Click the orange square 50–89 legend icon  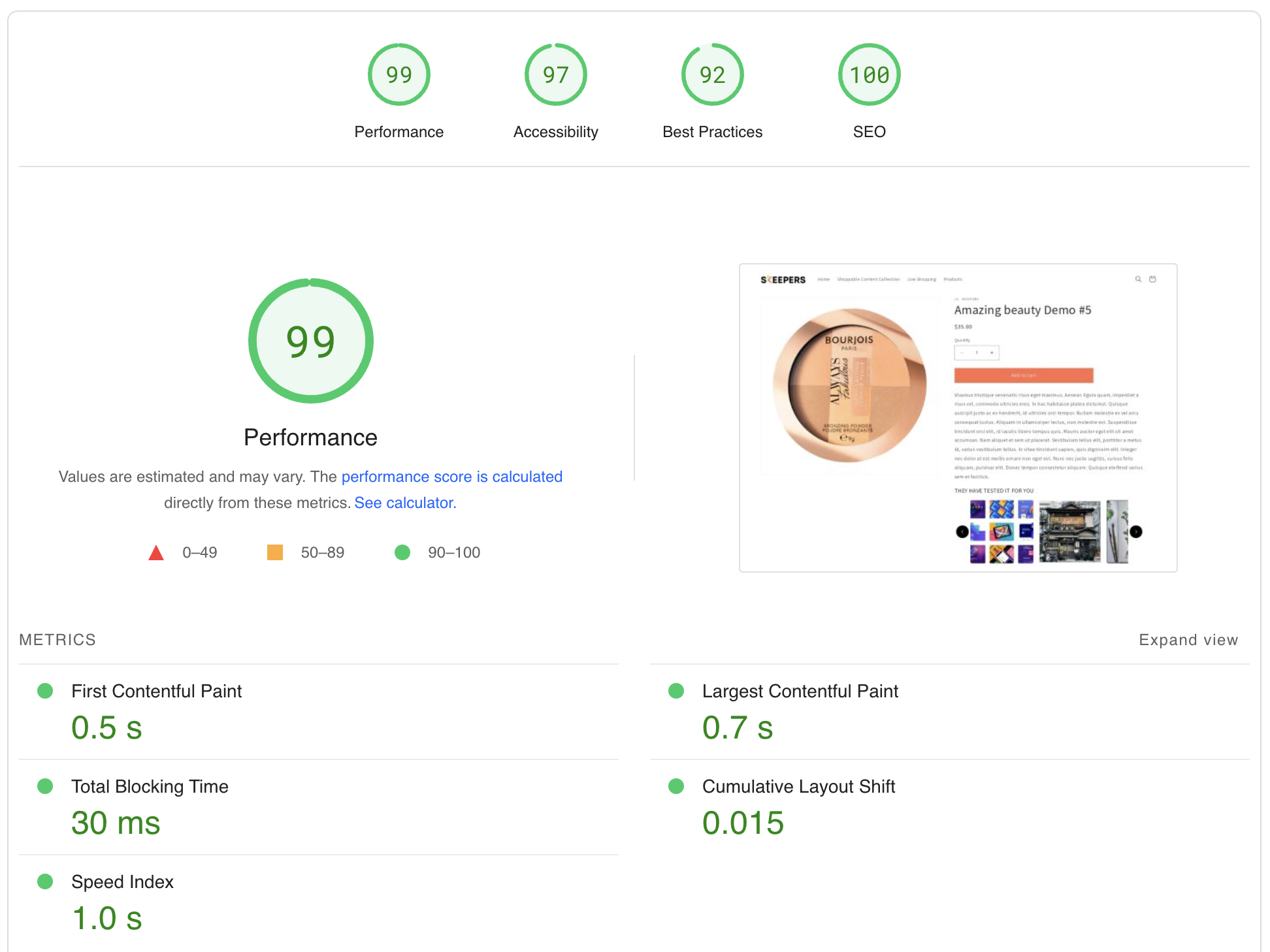pyautogui.click(x=275, y=552)
